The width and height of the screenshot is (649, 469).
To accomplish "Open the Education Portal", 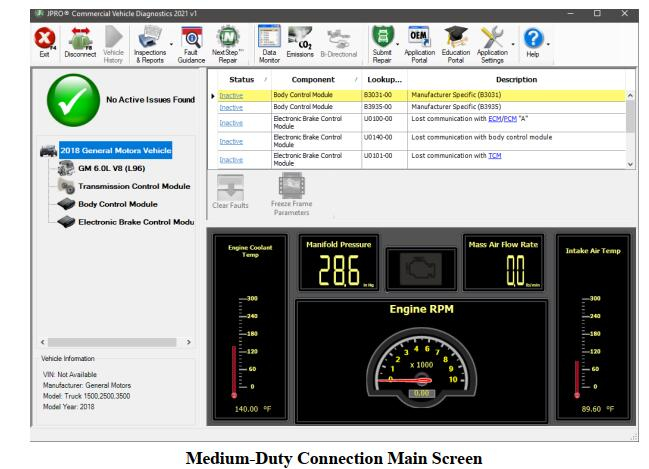I will [456, 44].
